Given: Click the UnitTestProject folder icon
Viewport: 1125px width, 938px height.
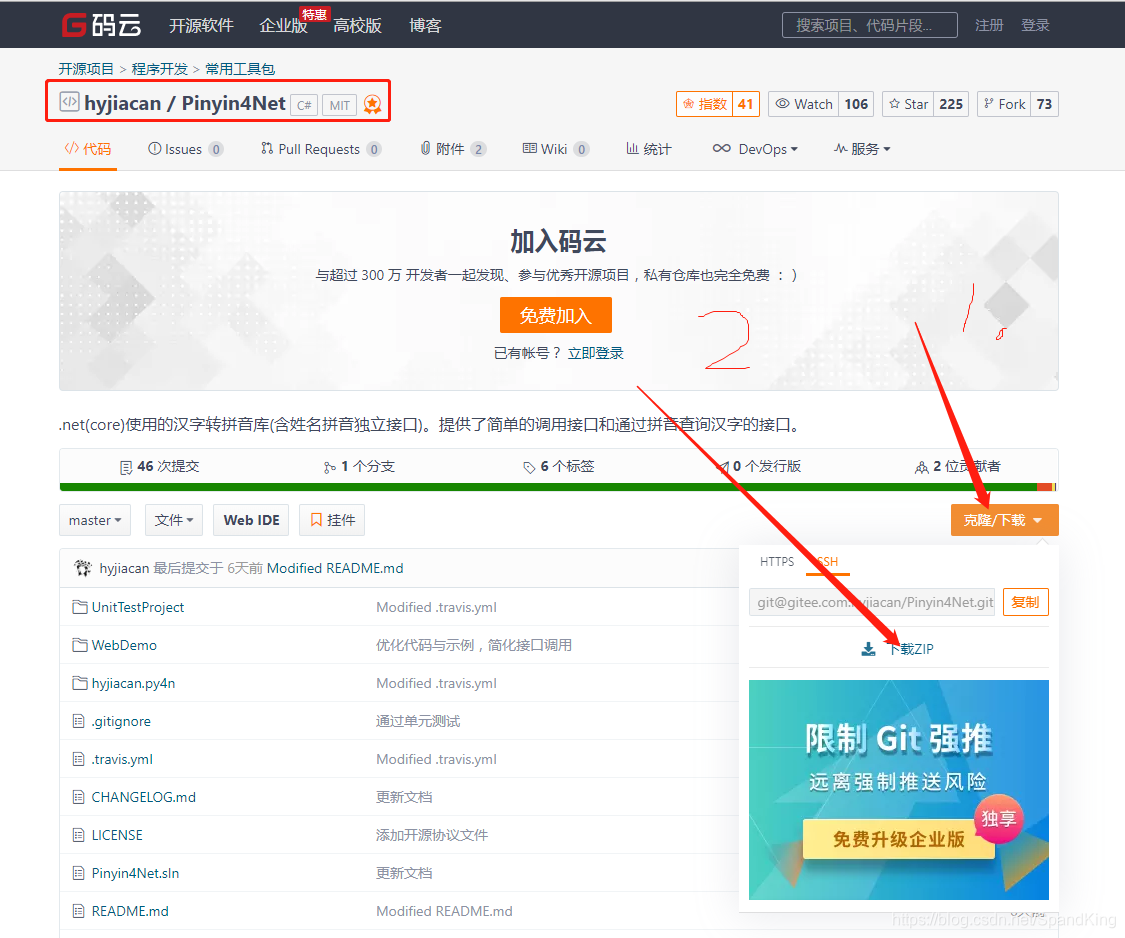Looking at the screenshot, I should [80, 607].
